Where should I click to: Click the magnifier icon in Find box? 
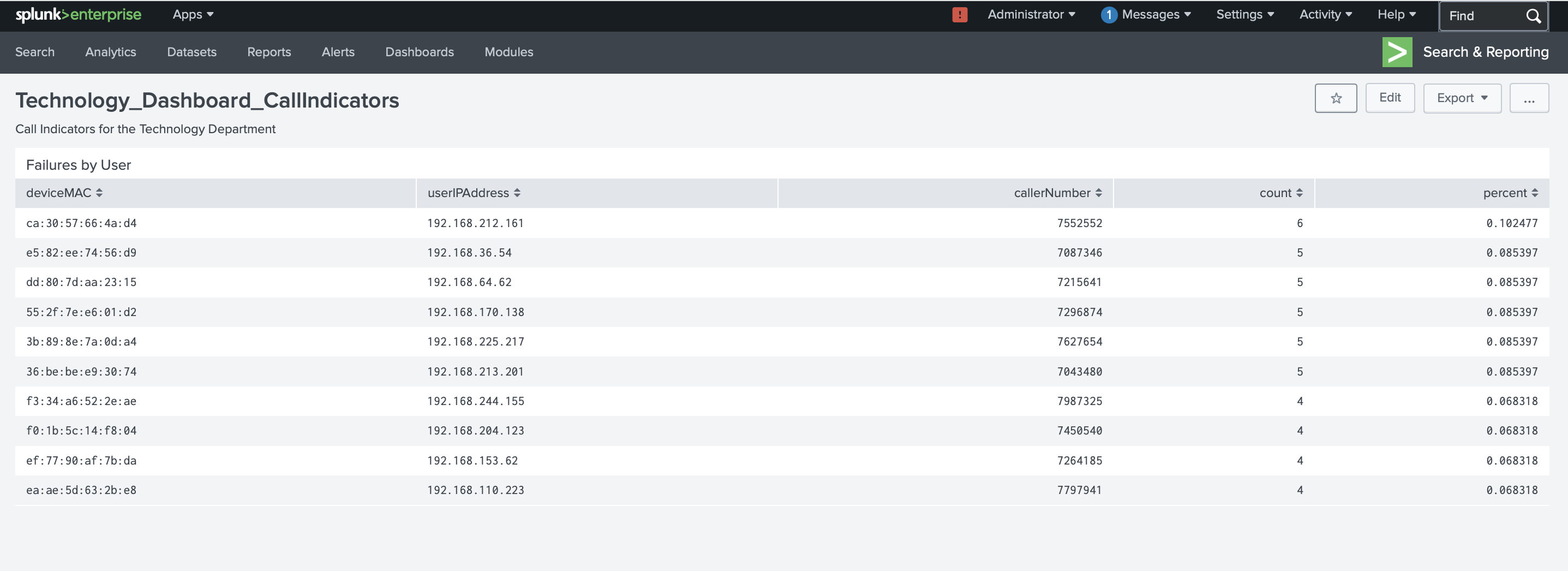1533,16
